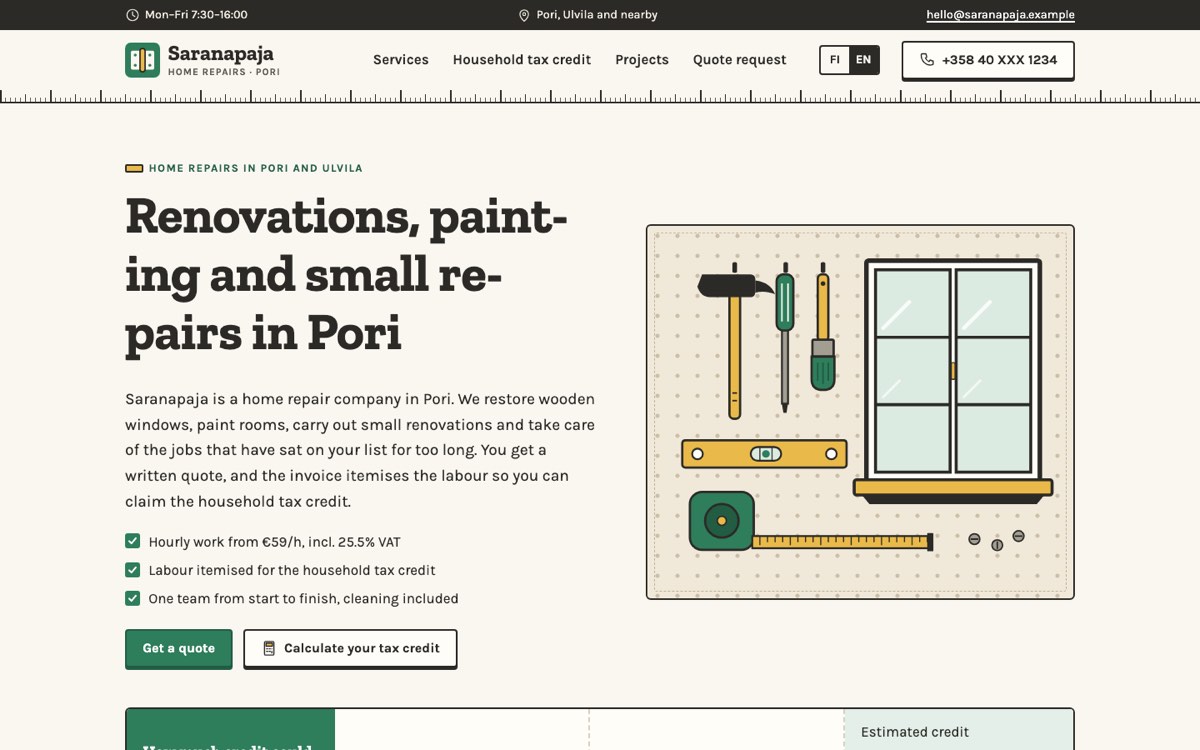Click the window frame illustration
The image size is (1200, 750).
click(x=953, y=380)
